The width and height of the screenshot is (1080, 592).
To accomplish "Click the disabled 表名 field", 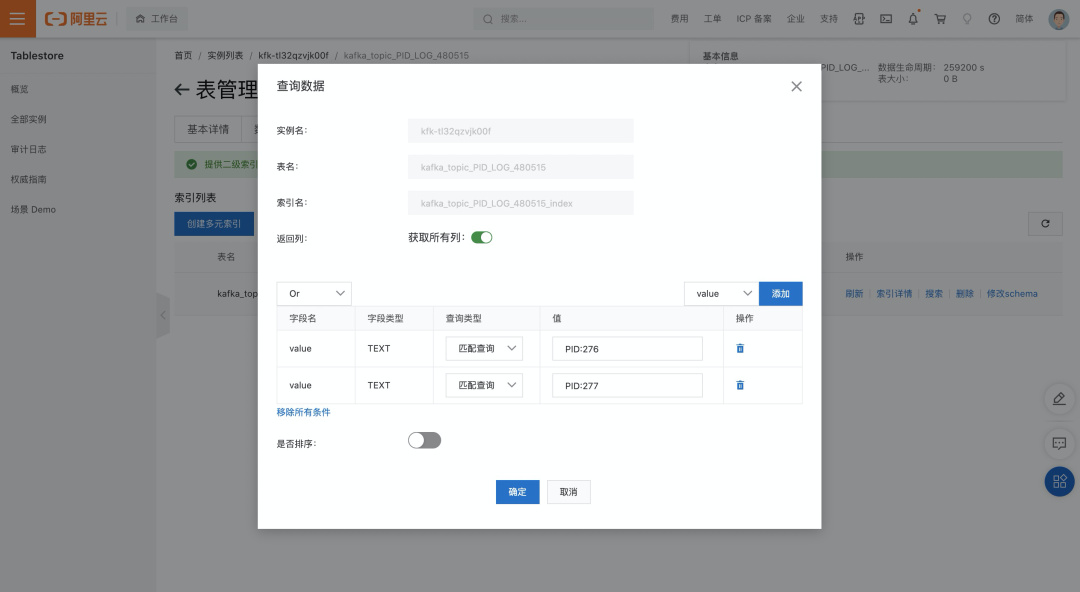I will 521,167.
